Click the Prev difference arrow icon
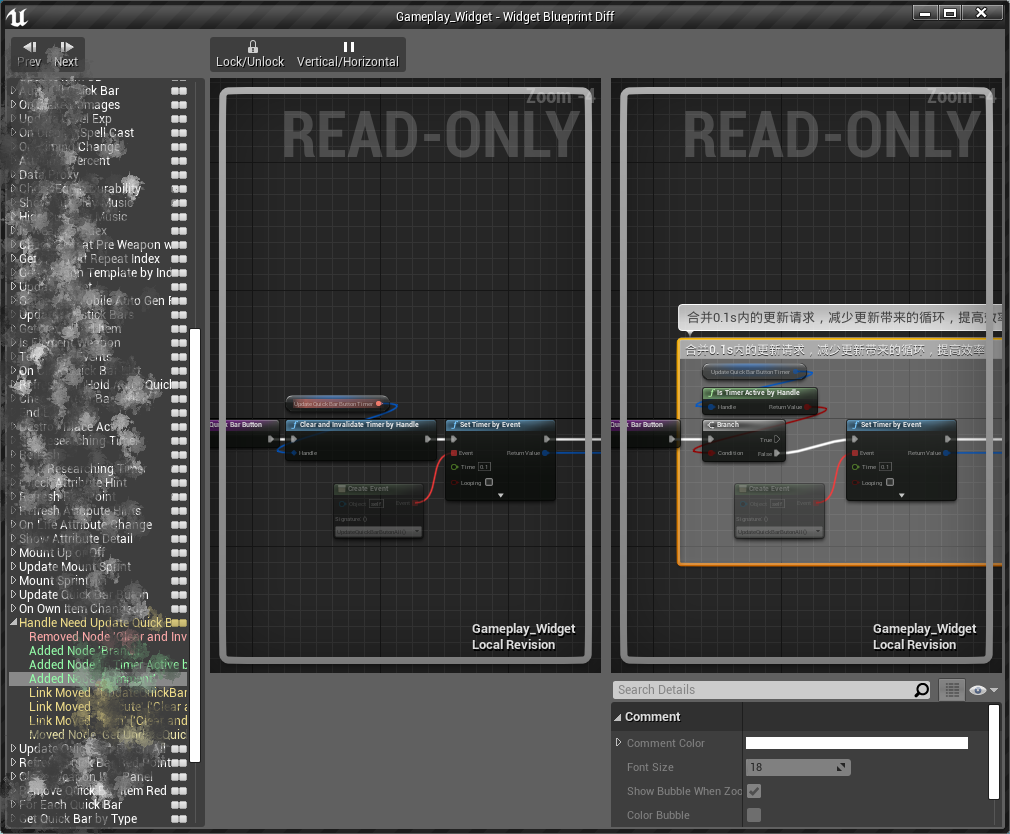The width and height of the screenshot is (1010, 834). pyautogui.click(x=30, y=47)
